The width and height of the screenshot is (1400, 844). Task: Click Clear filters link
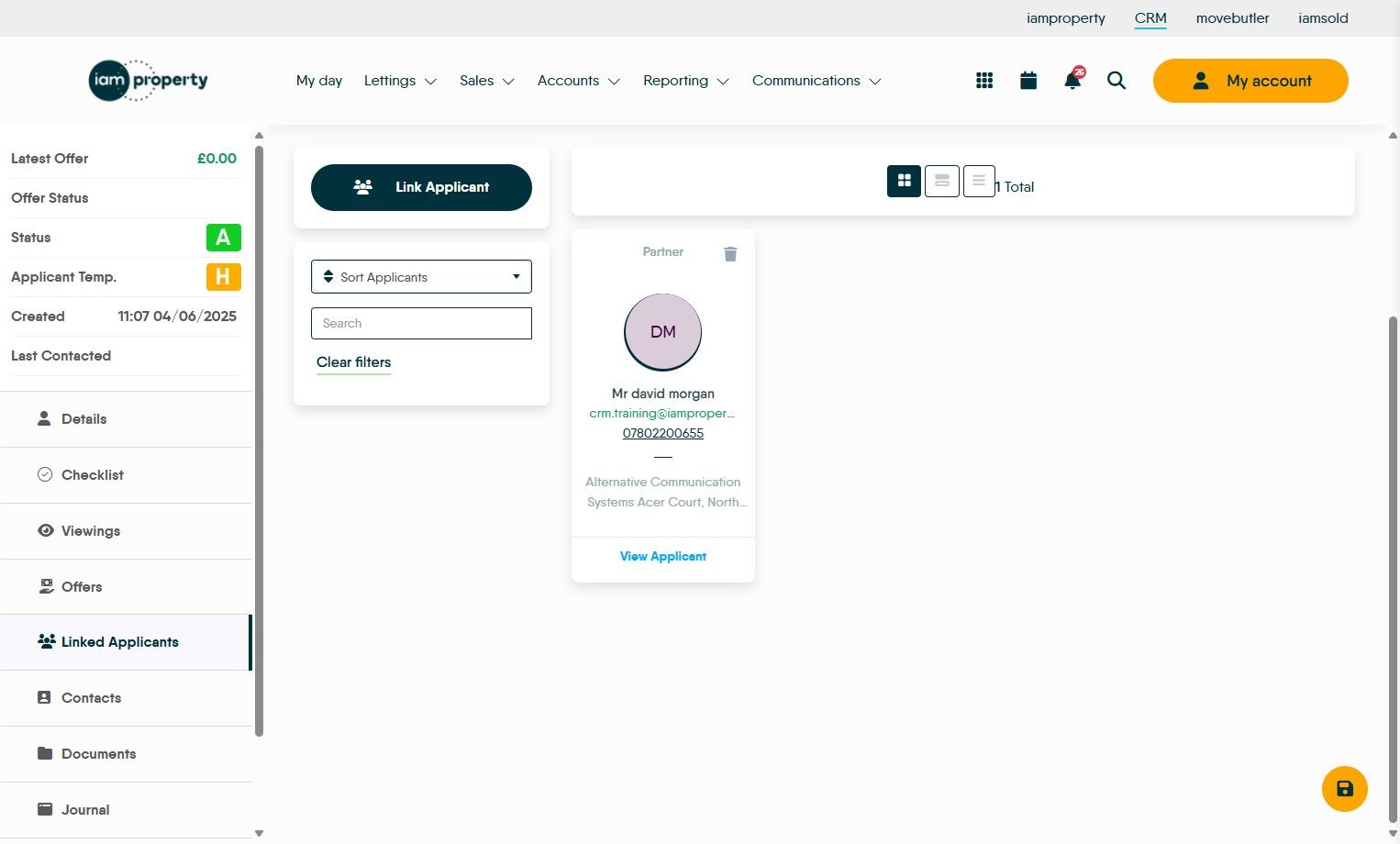click(353, 362)
